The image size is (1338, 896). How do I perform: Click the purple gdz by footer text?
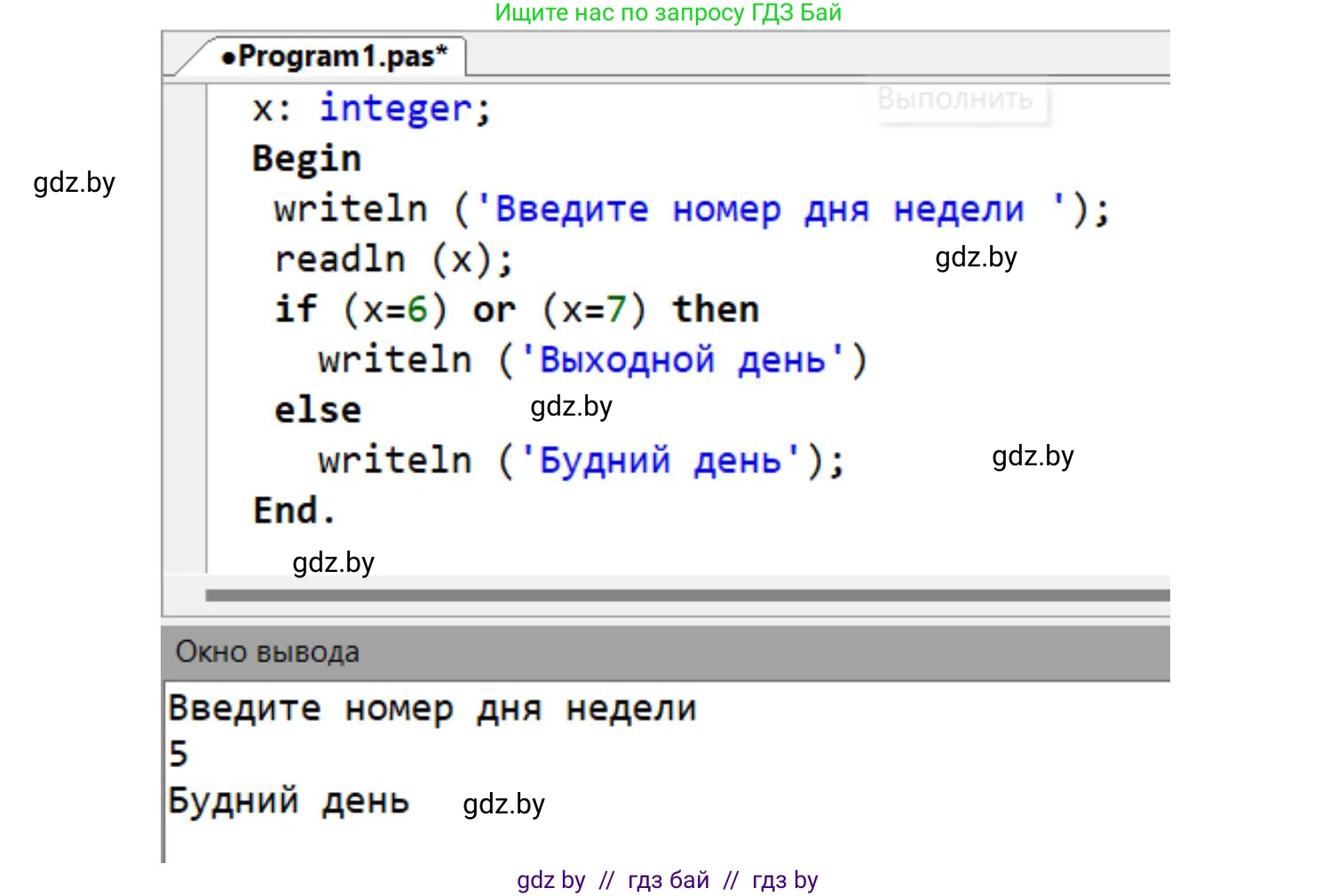point(550,880)
